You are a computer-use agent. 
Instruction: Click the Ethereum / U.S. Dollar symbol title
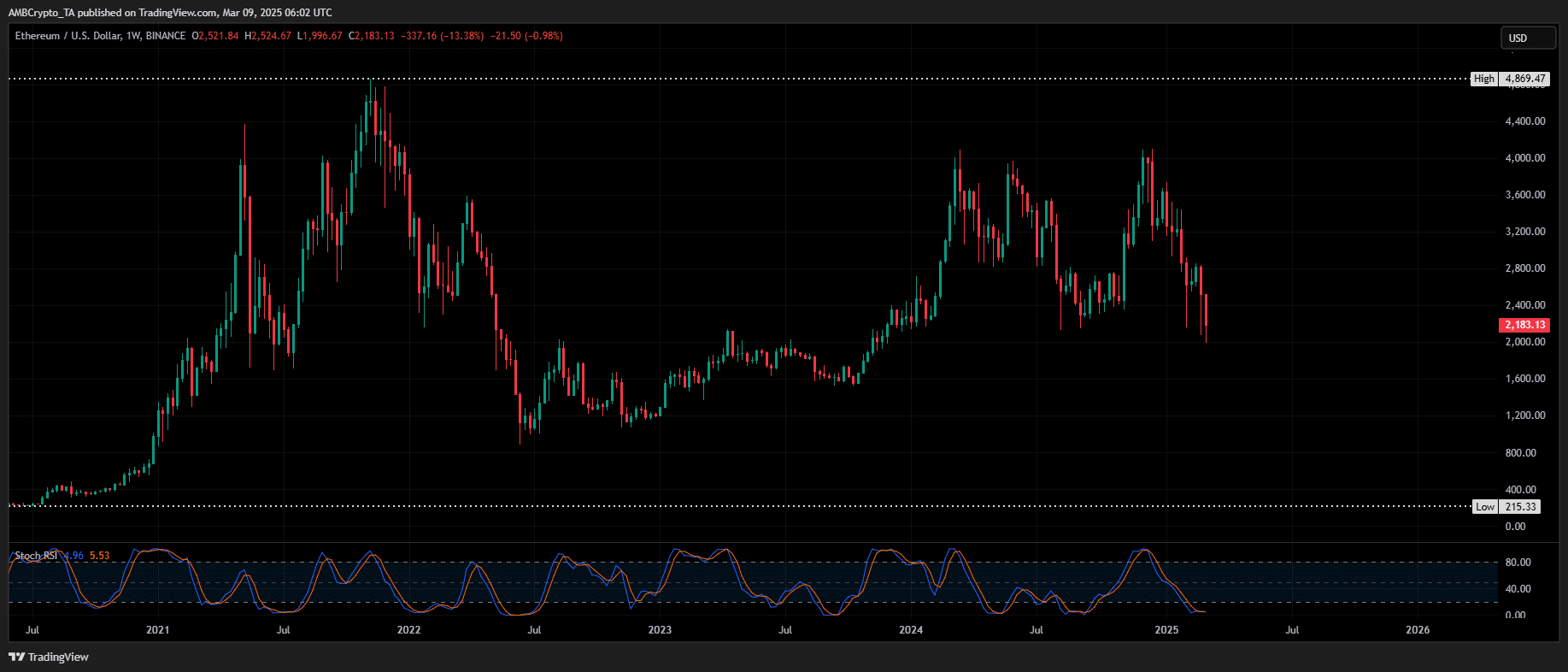[68, 36]
